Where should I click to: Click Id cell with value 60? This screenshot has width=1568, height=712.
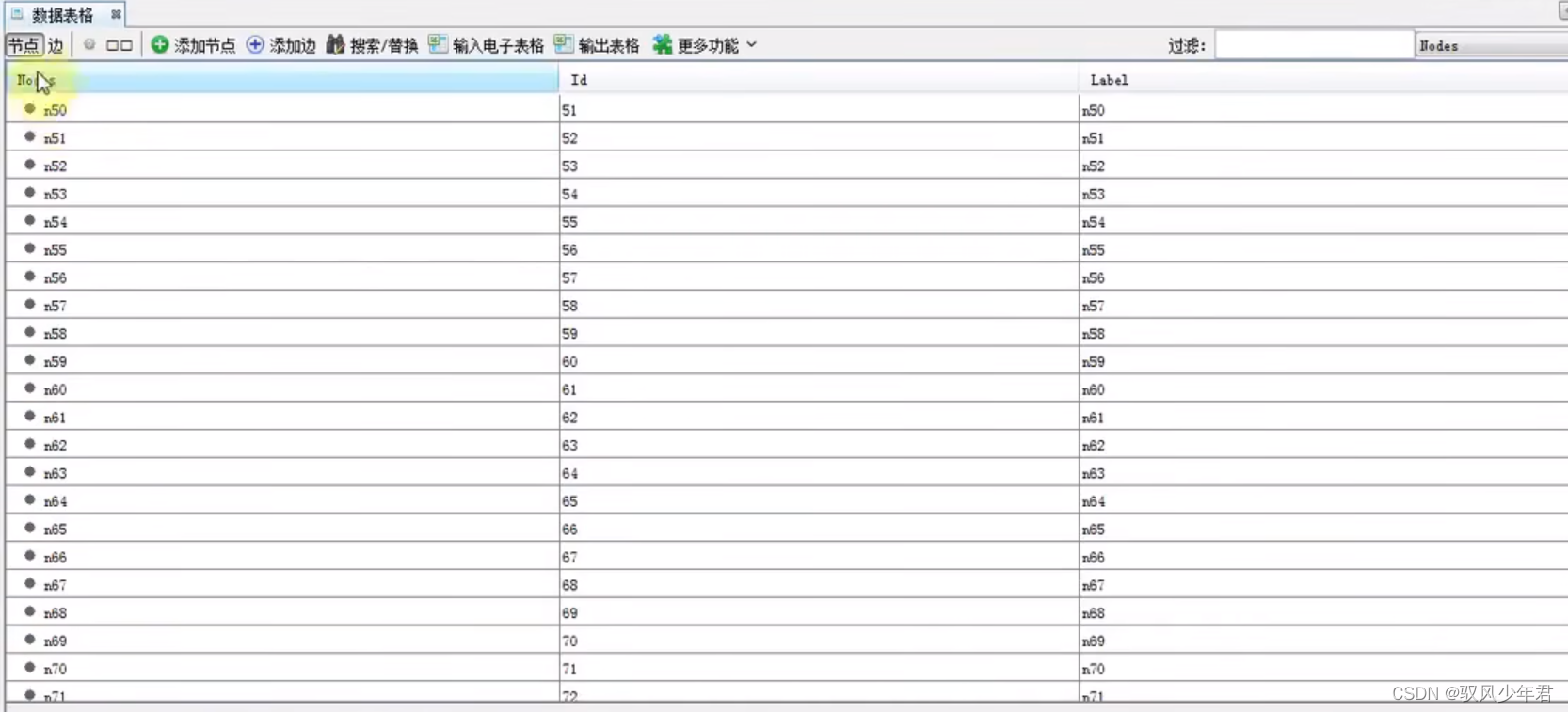click(819, 361)
